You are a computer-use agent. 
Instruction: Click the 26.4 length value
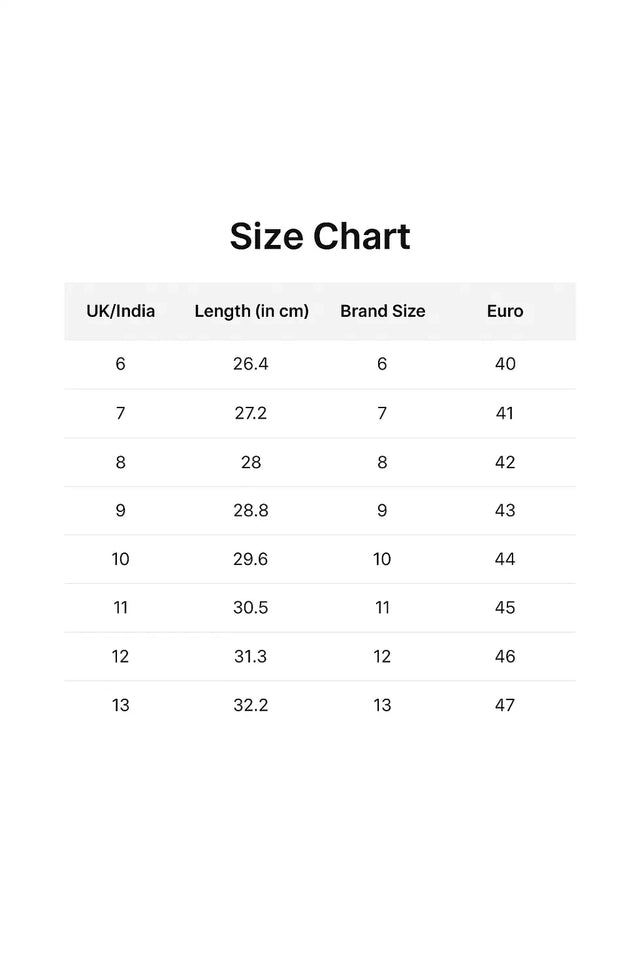coord(251,364)
